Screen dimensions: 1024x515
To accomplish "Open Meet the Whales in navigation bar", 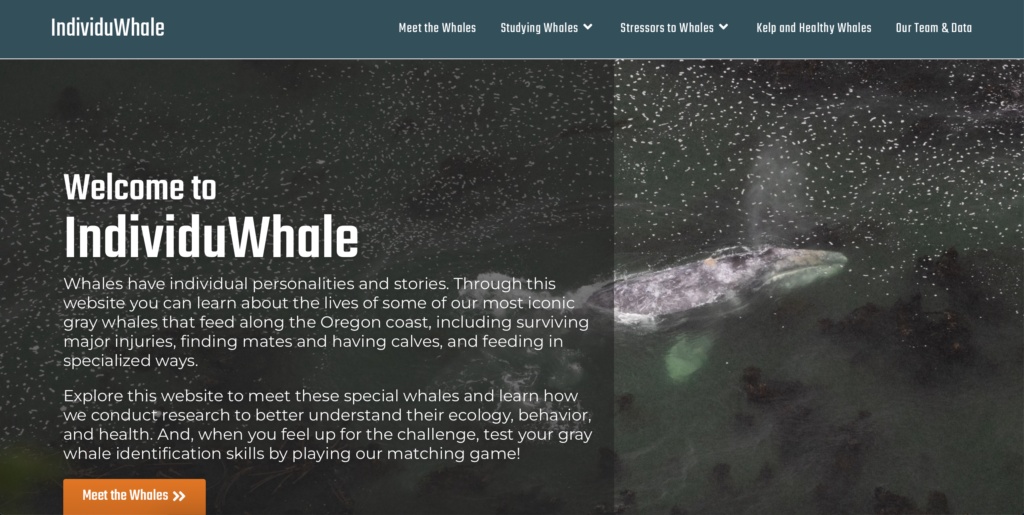I will [x=437, y=28].
